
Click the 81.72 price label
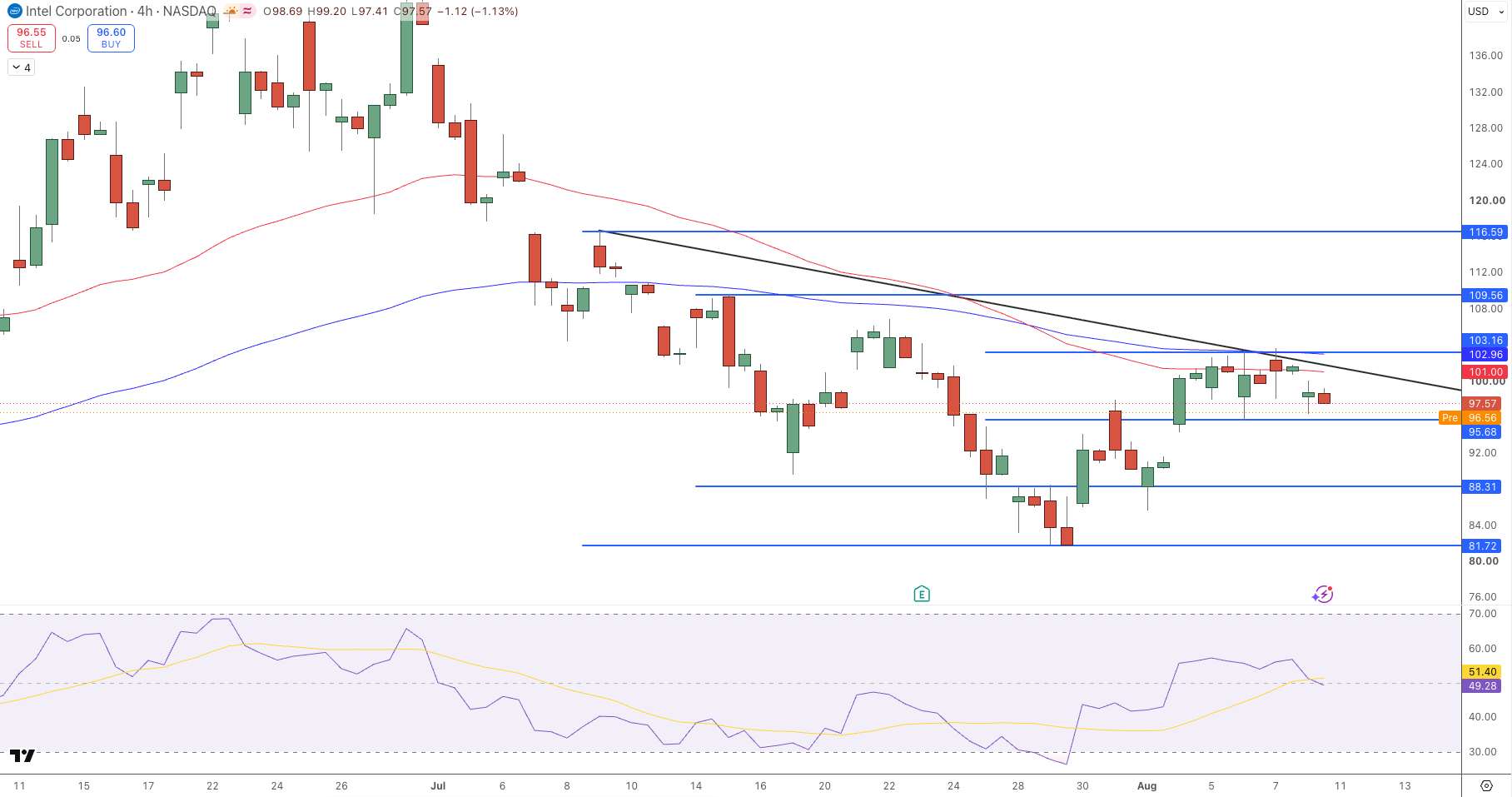(1483, 546)
